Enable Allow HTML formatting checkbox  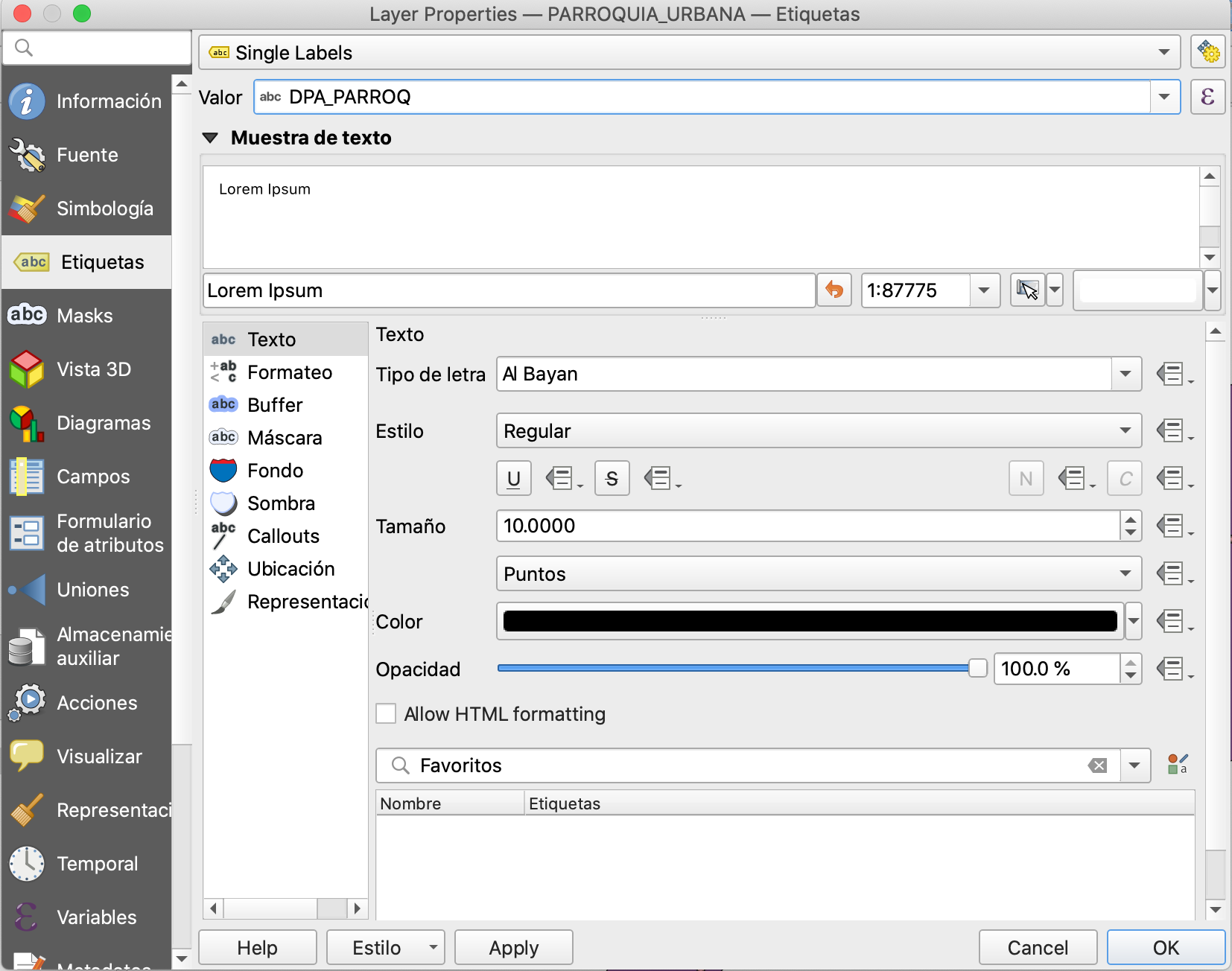pos(386,714)
